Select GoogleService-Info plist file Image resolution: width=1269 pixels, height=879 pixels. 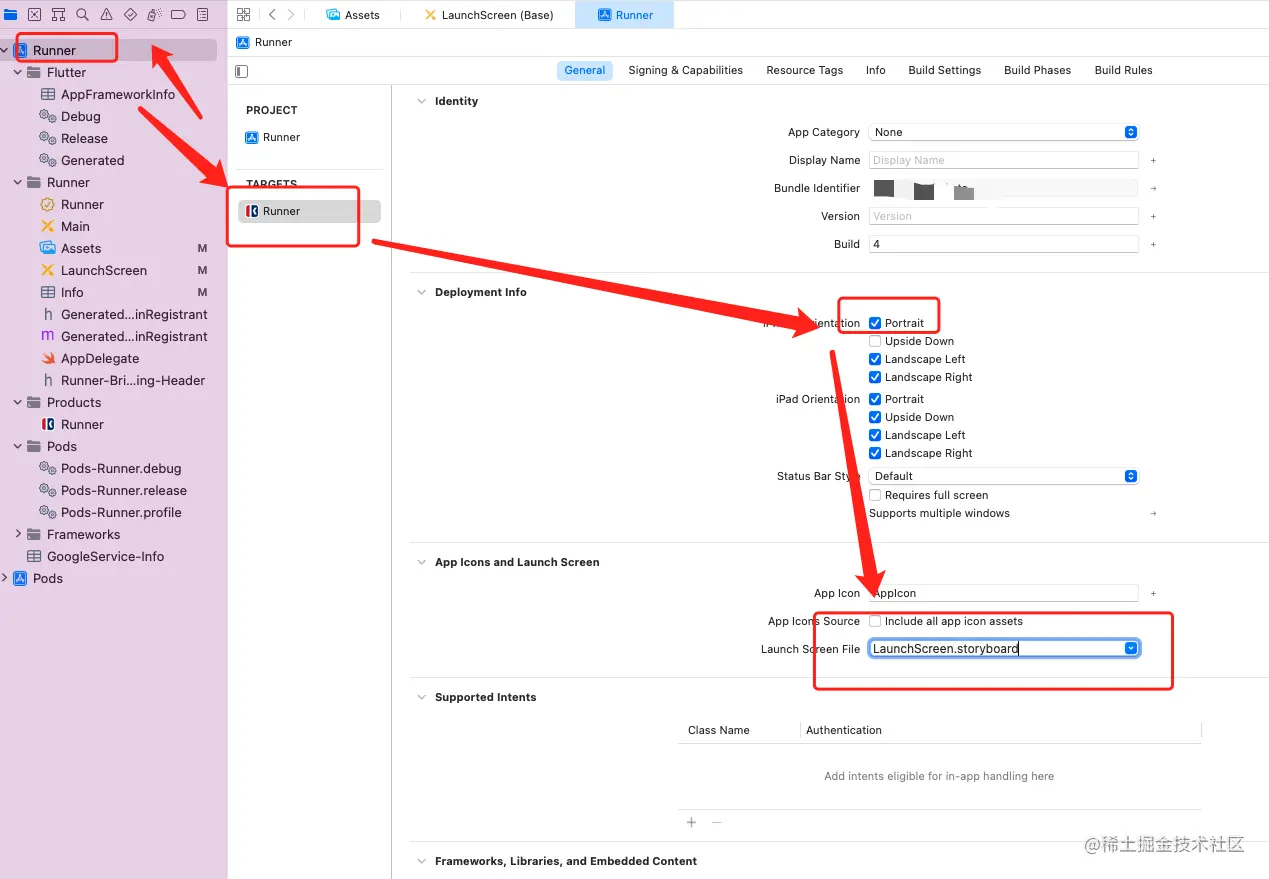click(x=105, y=556)
